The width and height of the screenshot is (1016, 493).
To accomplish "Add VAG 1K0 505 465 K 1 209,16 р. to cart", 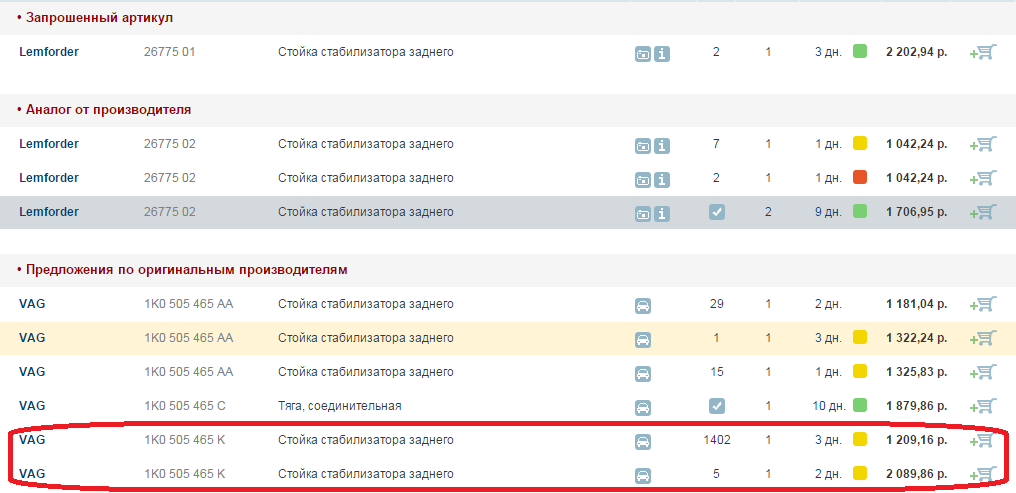I will pyautogui.click(x=982, y=441).
